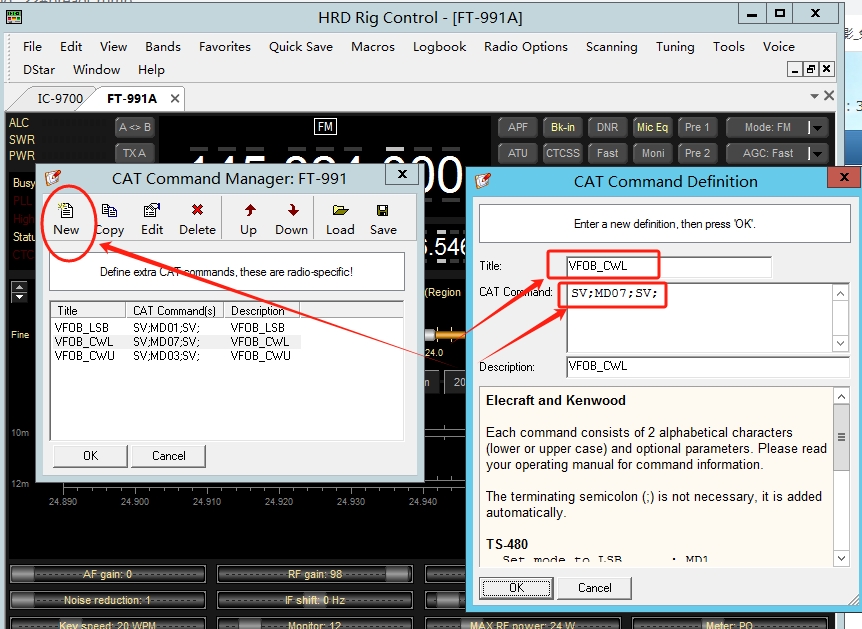Copy the selected CAT command
The image size is (862, 629).
tap(109, 219)
